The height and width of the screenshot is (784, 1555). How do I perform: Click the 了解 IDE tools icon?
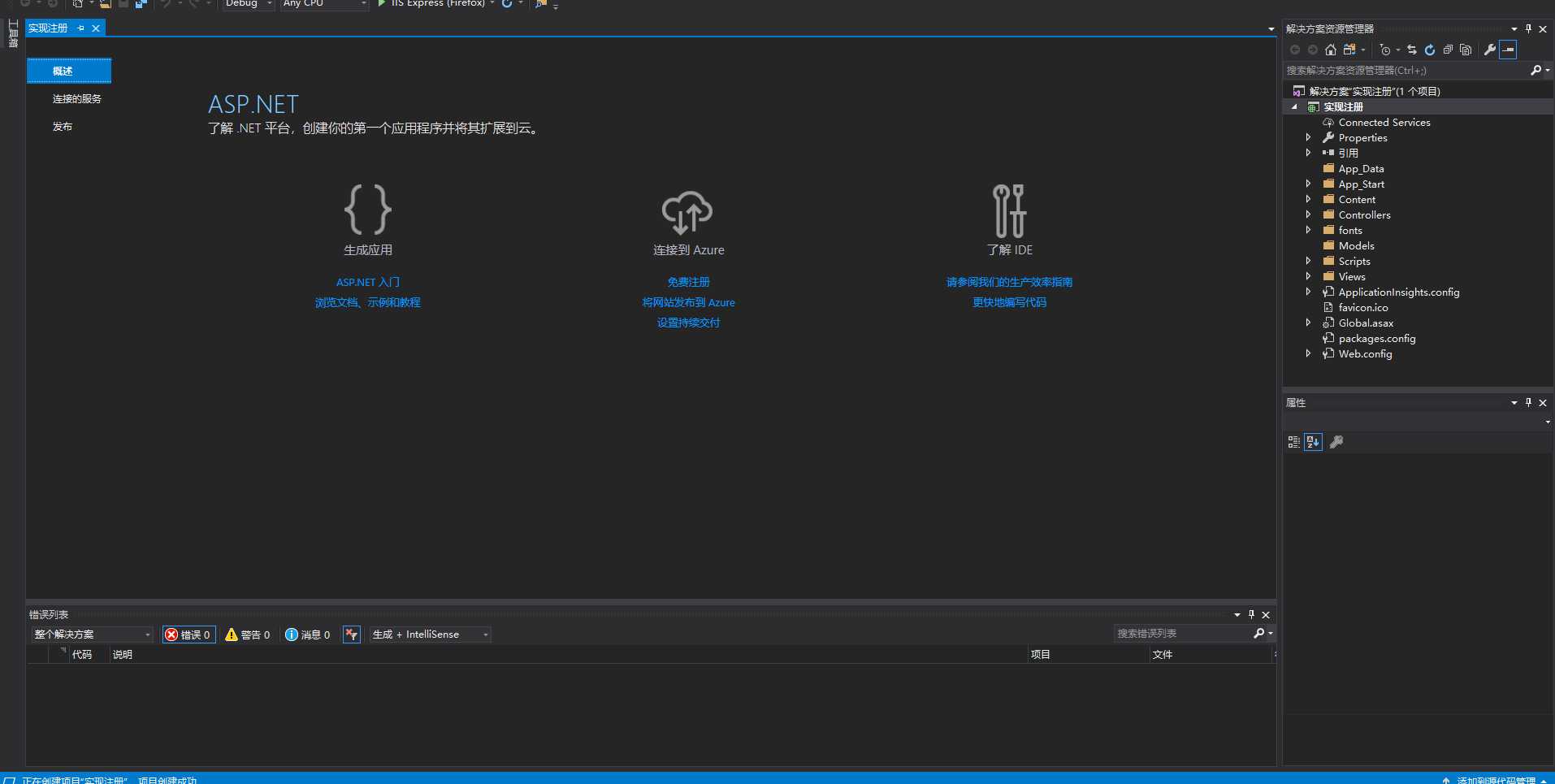point(1010,210)
